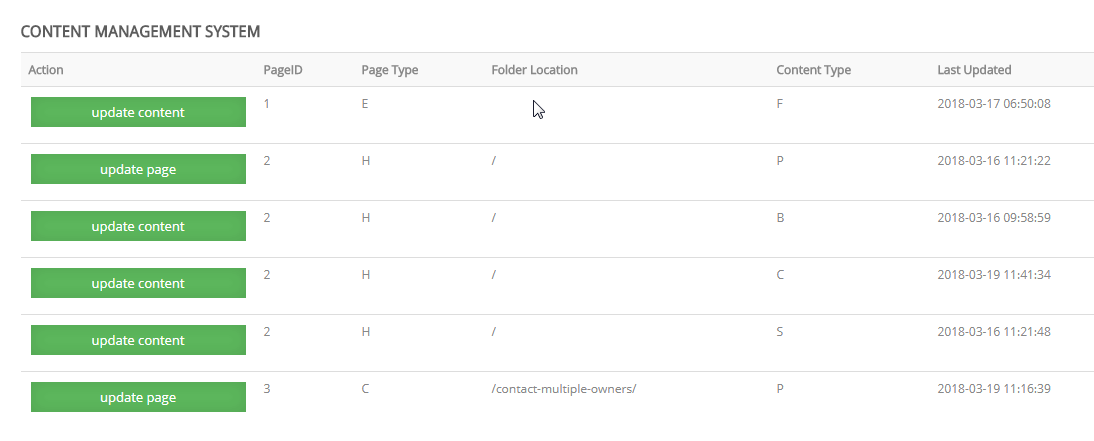Click update page for contact-multiple-owners folder
The width and height of the screenshot is (1094, 441).
point(138,398)
